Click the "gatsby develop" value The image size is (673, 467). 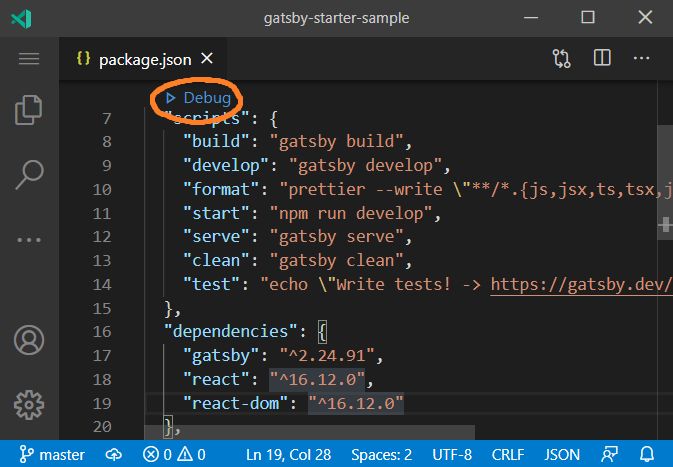(365, 165)
